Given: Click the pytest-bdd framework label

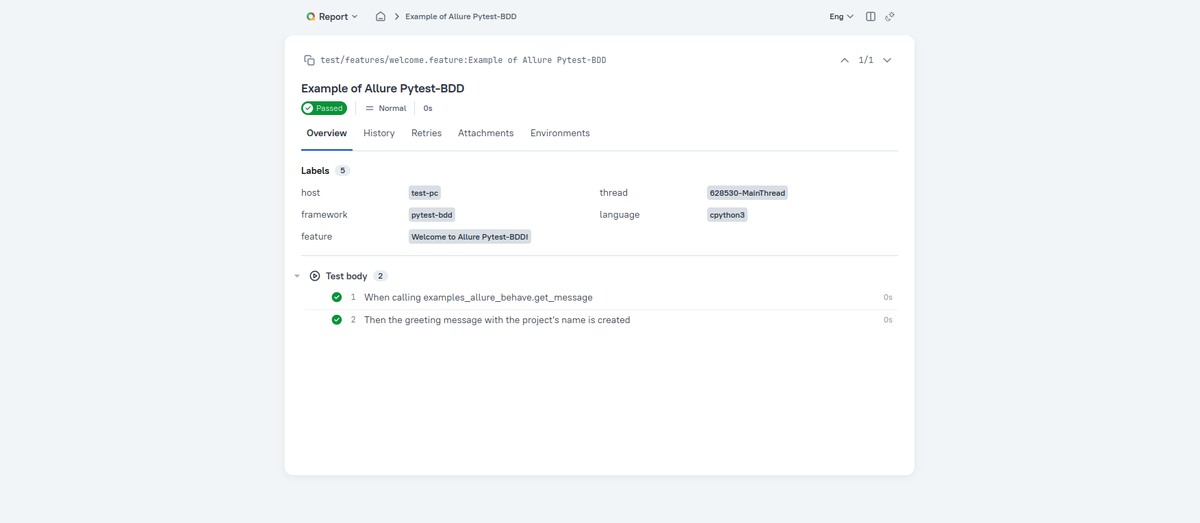Looking at the screenshot, I should pyautogui.click(x=432, y=215).
